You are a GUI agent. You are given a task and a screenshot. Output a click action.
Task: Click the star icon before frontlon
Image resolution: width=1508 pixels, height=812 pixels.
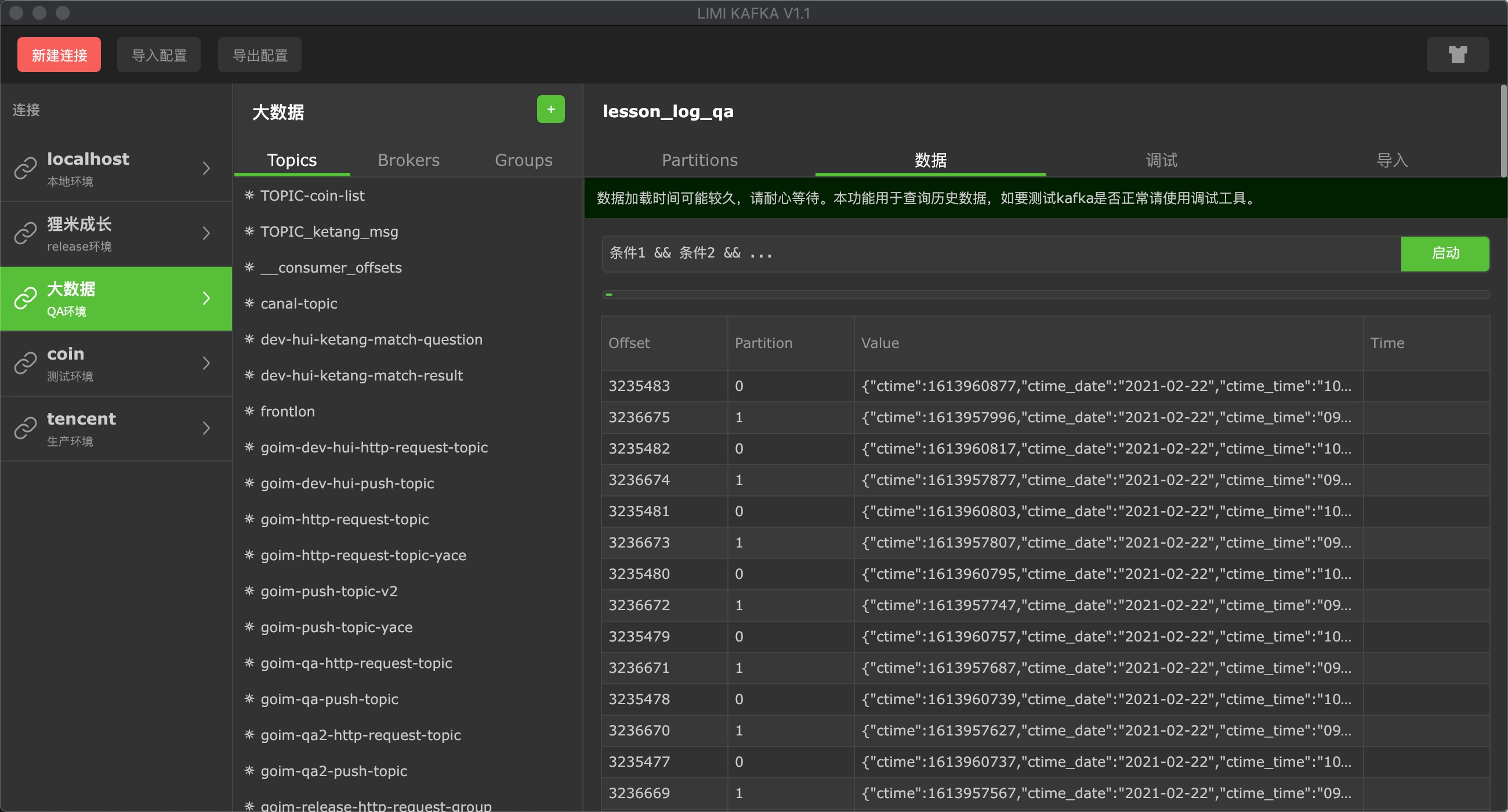tap(249, 411)
